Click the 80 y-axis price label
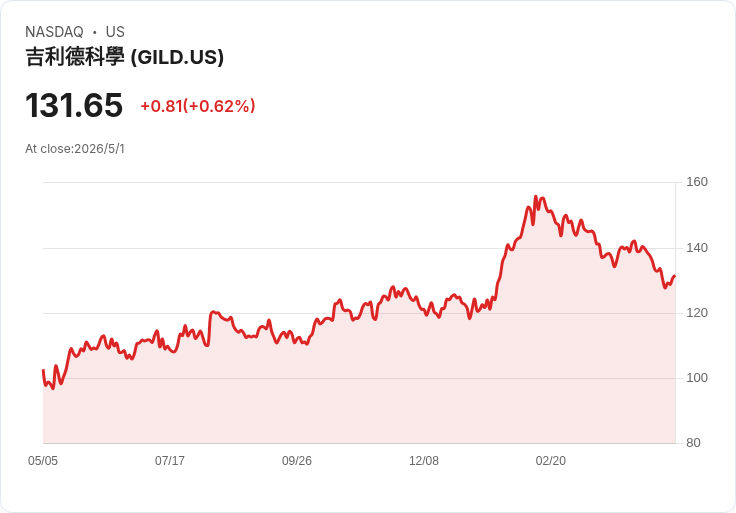Image resolution: width=736 pixels, height=513 pixels. 693,443
